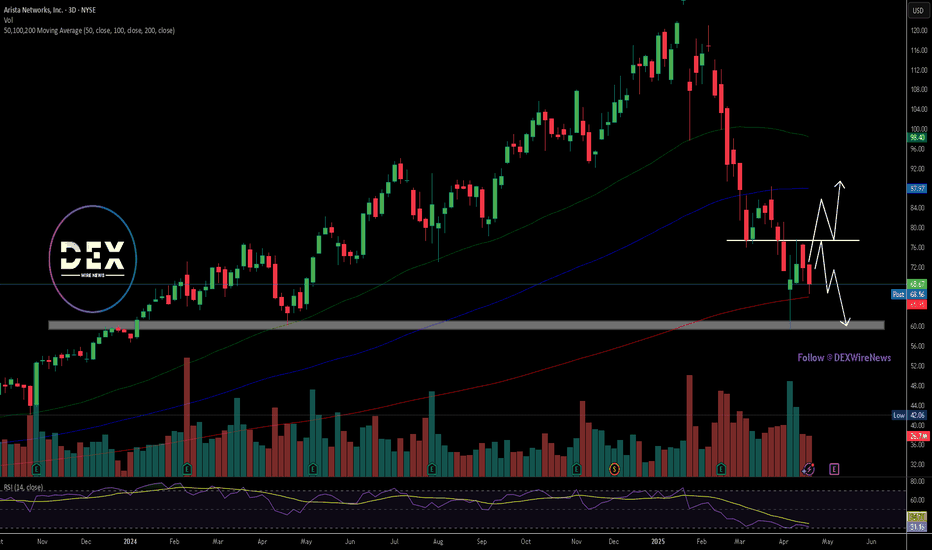Open the USD currency selector
Screen dimensions: 932x550
point(918,10)
